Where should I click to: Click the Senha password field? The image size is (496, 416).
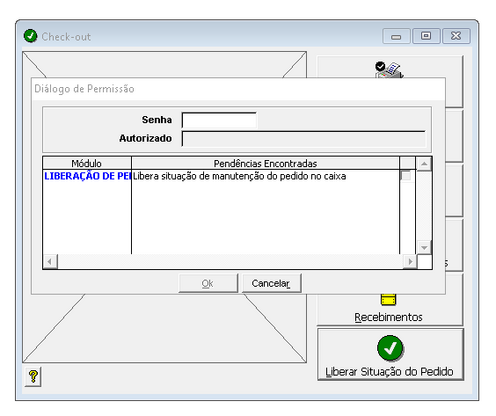coord(219,120)
